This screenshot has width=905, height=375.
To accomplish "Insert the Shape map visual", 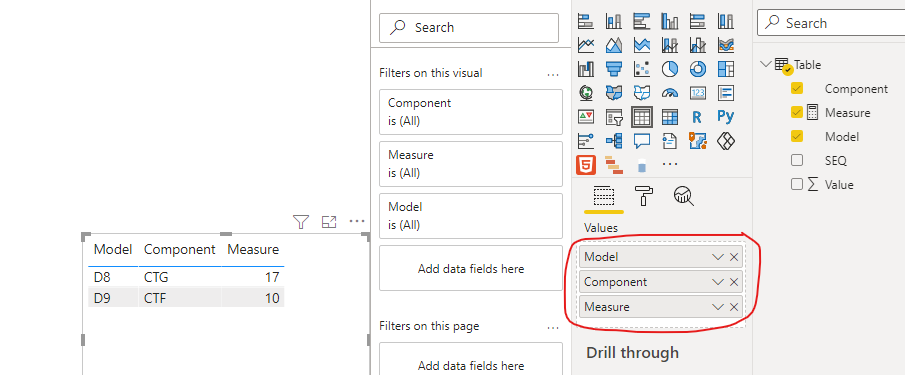I will pos(641,93).
